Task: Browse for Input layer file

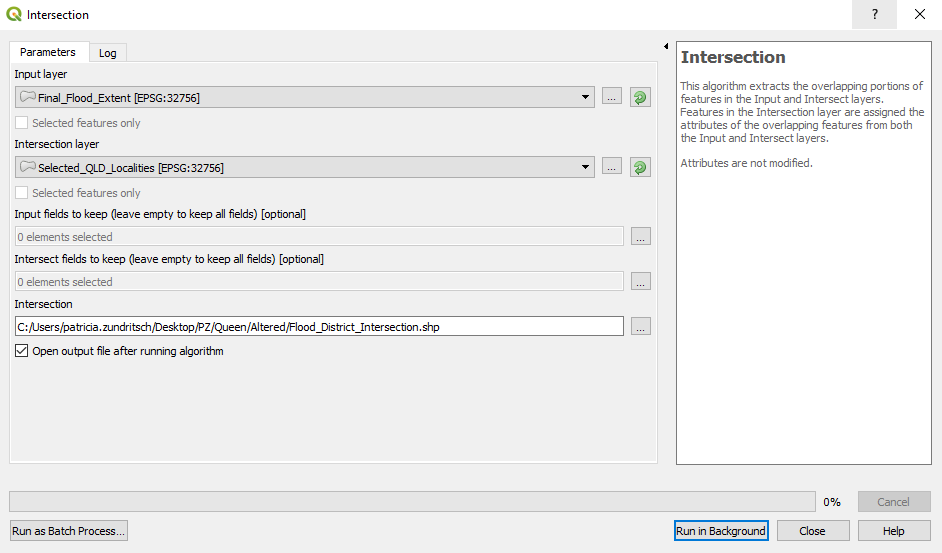Action: coord(612,97)
